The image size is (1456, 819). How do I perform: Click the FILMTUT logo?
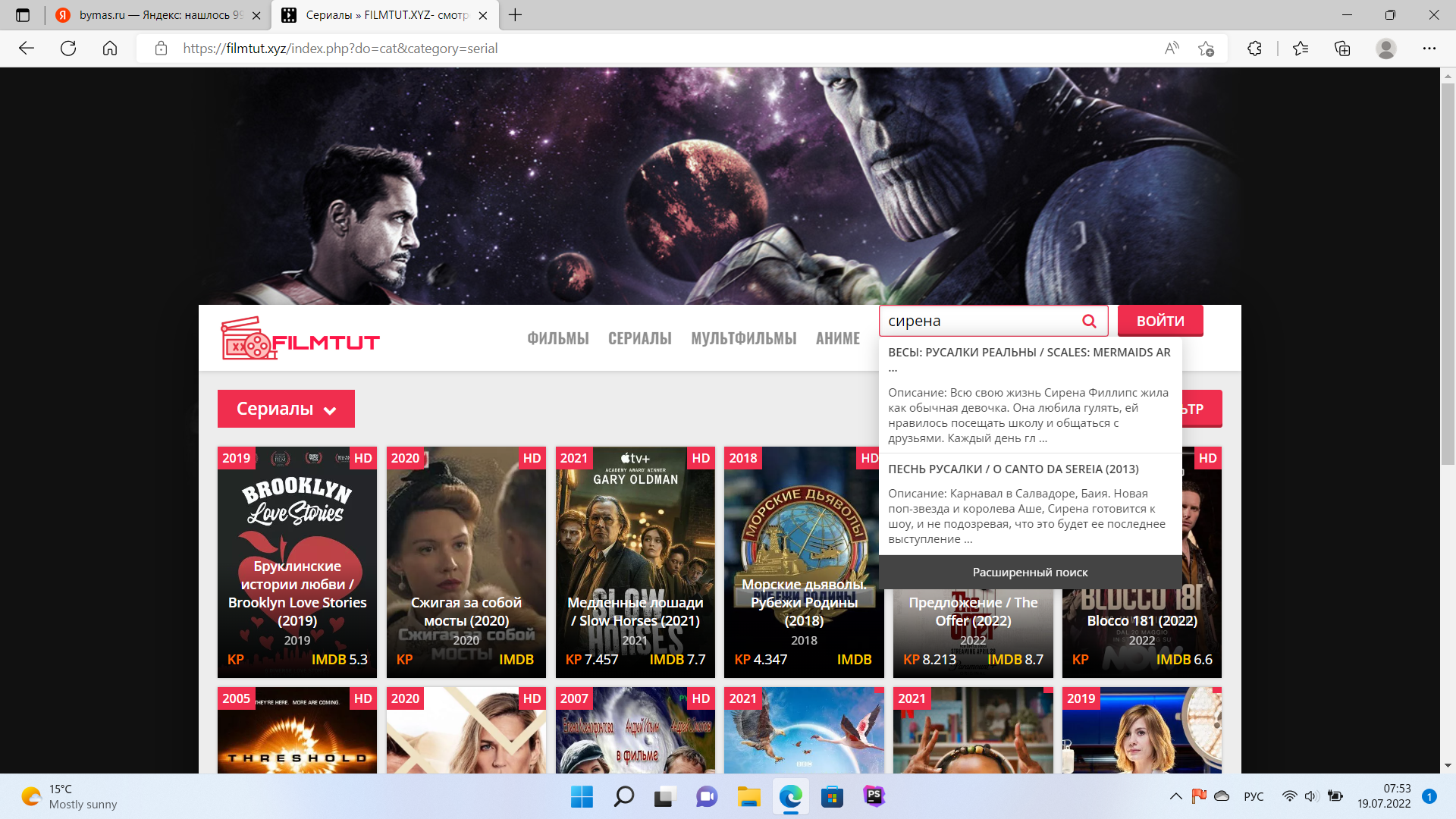pyautogui.click(x=300, y=339)
